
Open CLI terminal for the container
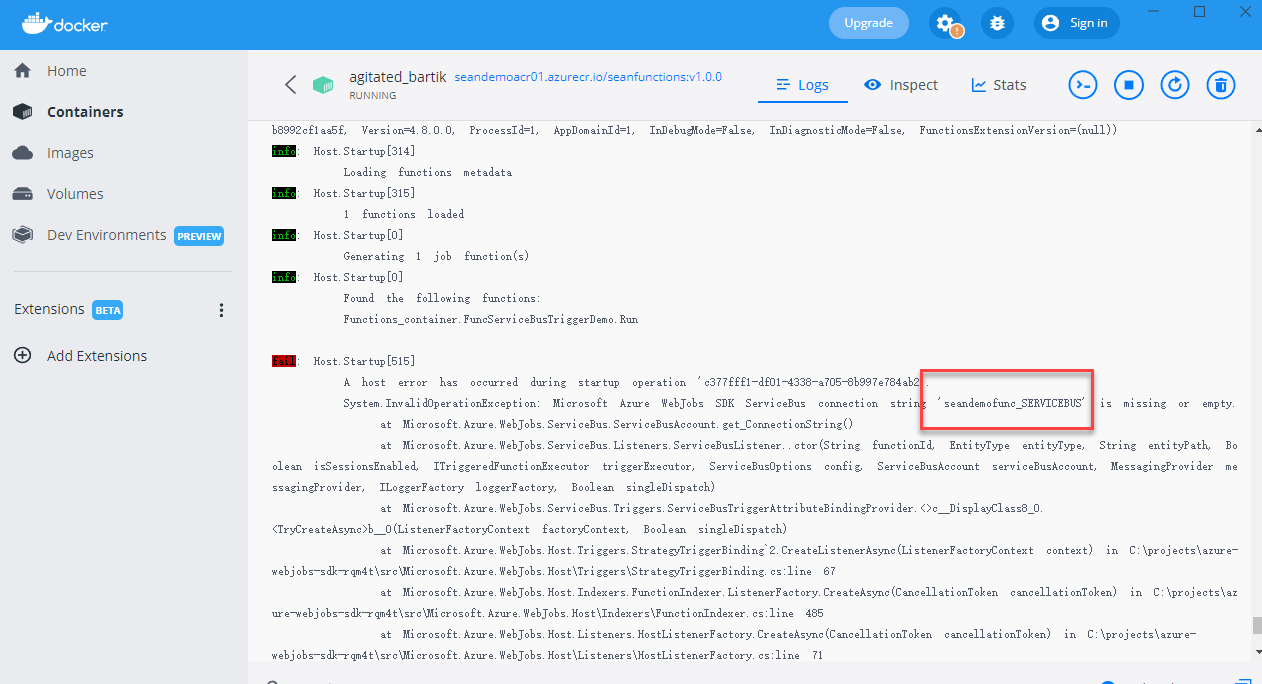(x=1083, y=85)
